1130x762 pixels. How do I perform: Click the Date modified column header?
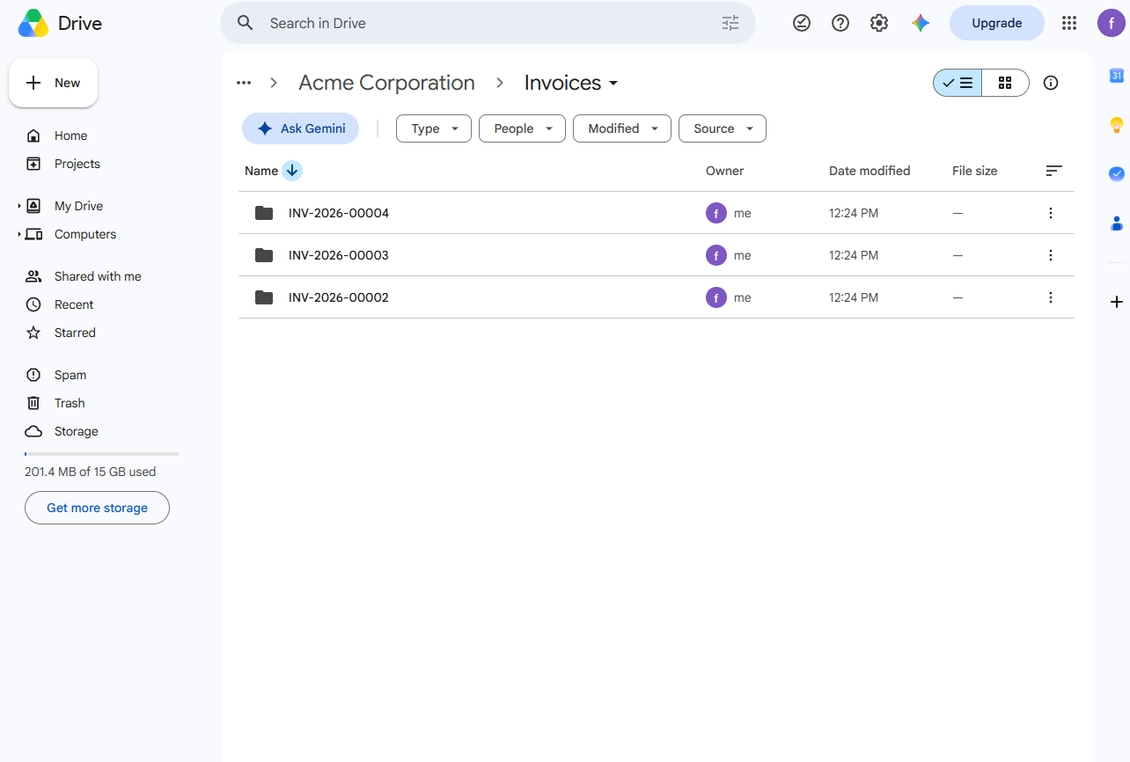(x=869, y=171)
